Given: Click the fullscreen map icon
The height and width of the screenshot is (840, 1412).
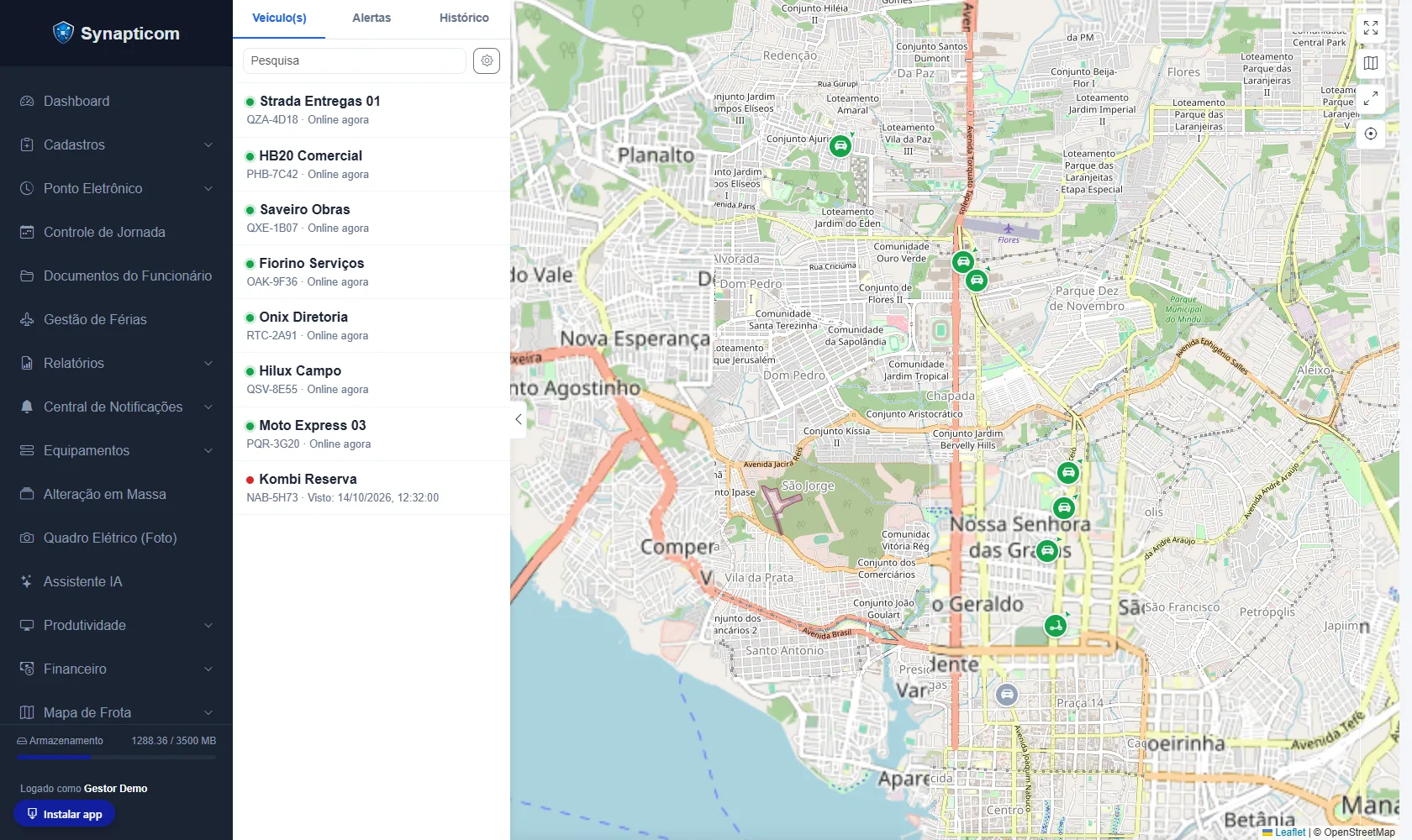Looking at the screenshot, I should (1371, 28).
